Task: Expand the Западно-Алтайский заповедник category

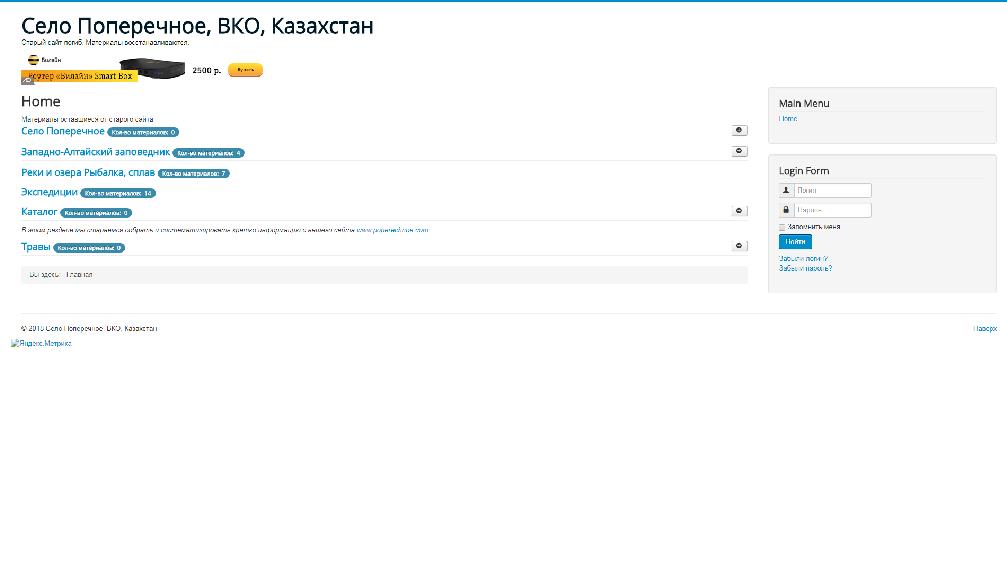Action: pyautogui.click(x=739, y=152)
